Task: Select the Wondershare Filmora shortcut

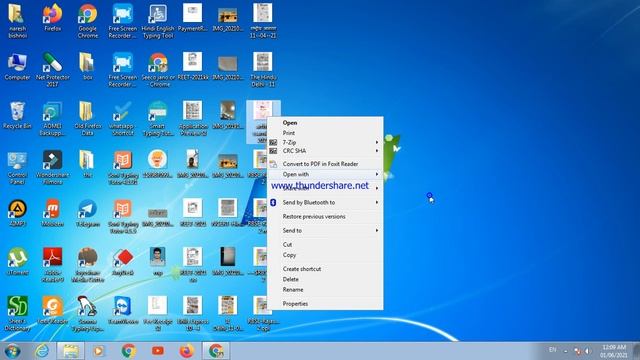Action: [x=52, y=168]
